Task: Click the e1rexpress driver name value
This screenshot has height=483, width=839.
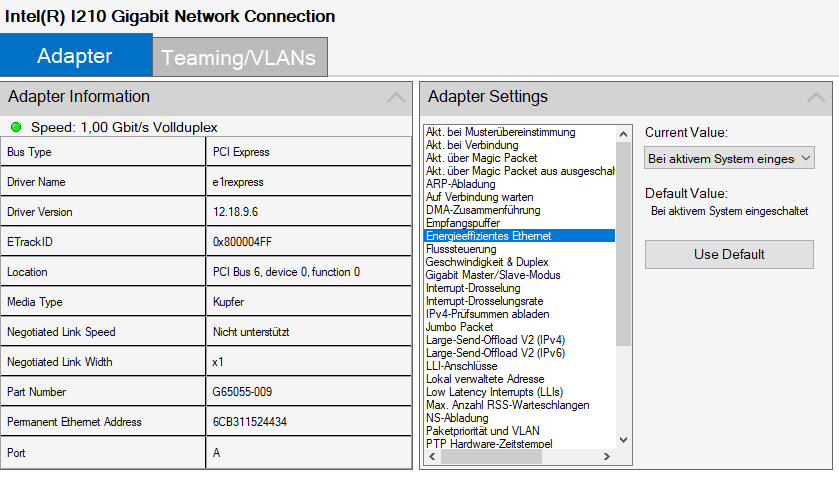Action: click(238, 182)
